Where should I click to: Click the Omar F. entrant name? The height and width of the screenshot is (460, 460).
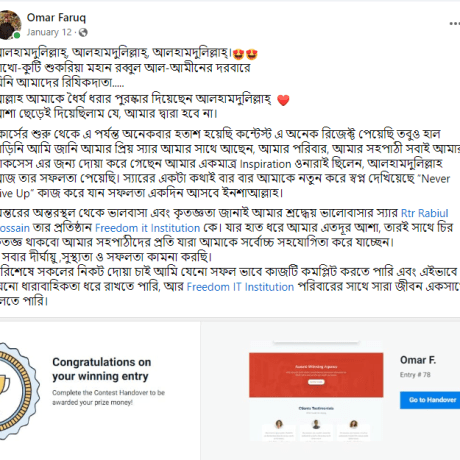click(418, 360)
